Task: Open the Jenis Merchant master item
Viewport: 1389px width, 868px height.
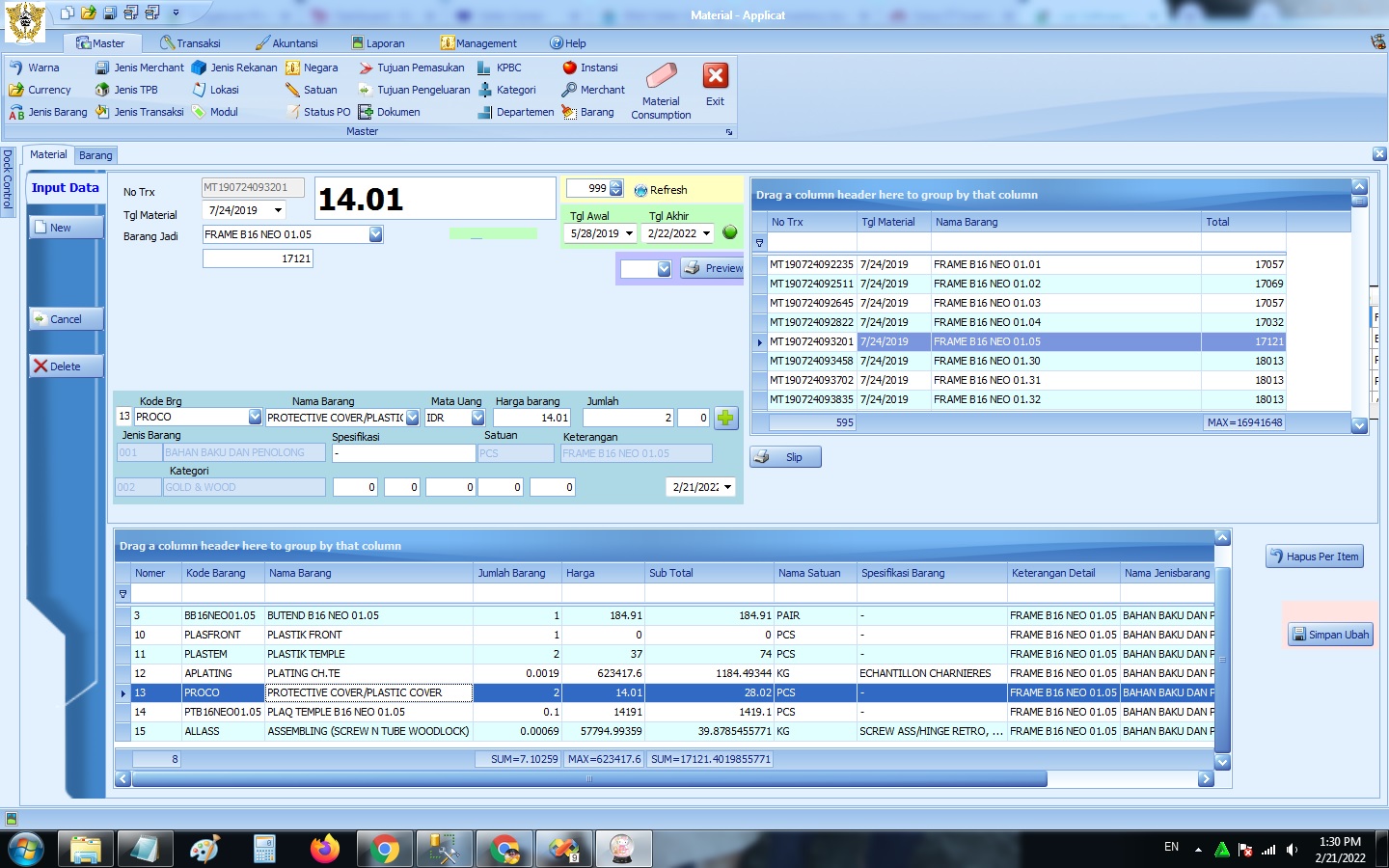Action: (140, 68)
